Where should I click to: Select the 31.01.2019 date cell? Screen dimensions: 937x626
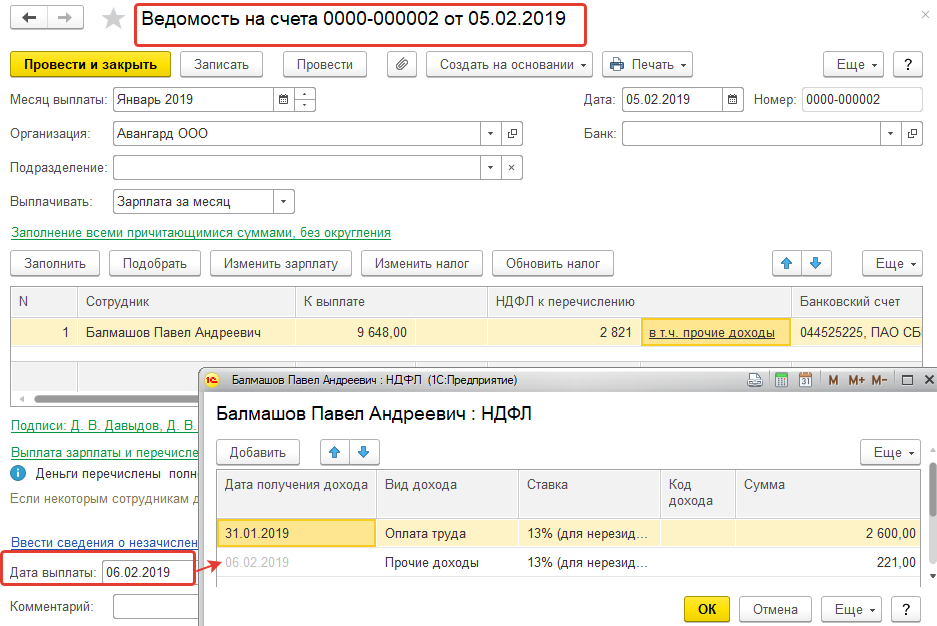point(296,533)
